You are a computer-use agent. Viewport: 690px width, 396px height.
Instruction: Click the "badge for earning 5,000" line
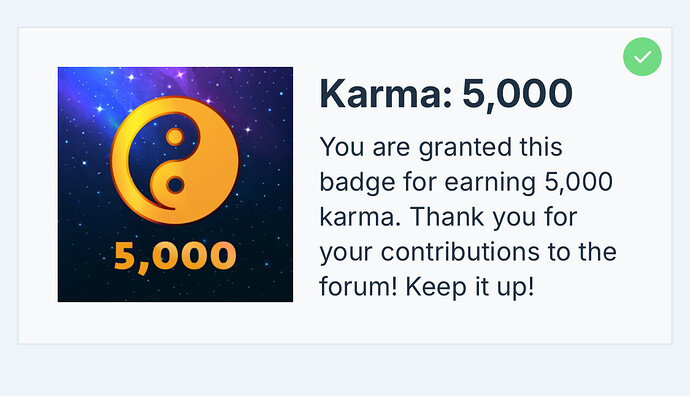coord(466,182)
